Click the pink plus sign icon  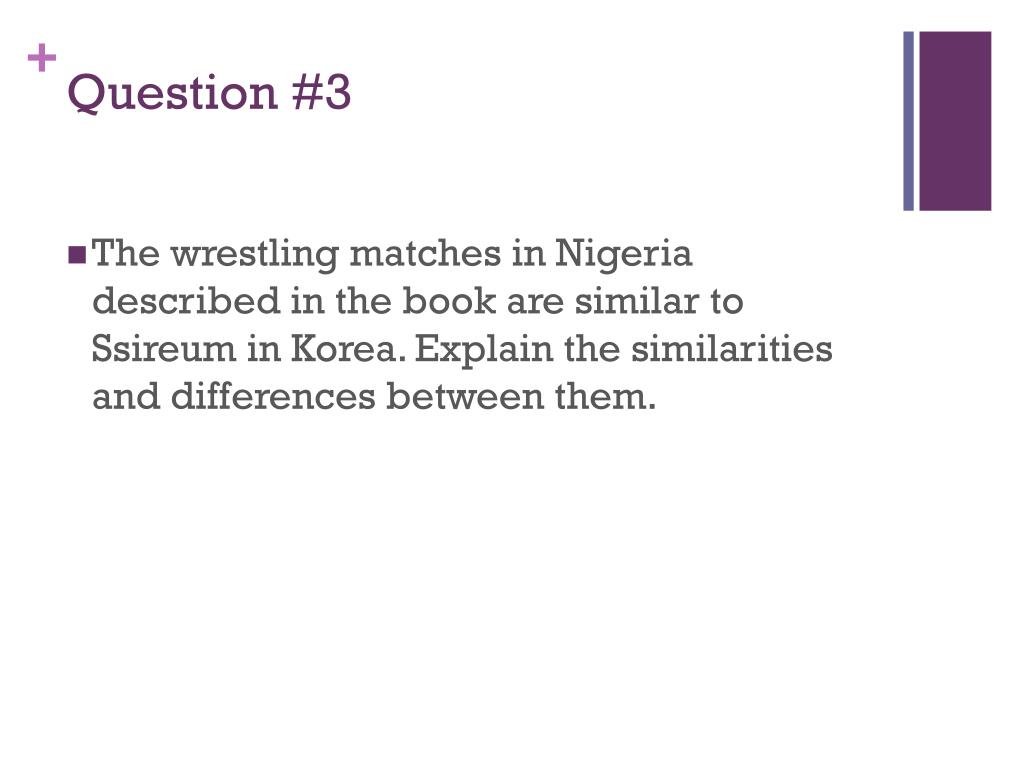(41, 60)
